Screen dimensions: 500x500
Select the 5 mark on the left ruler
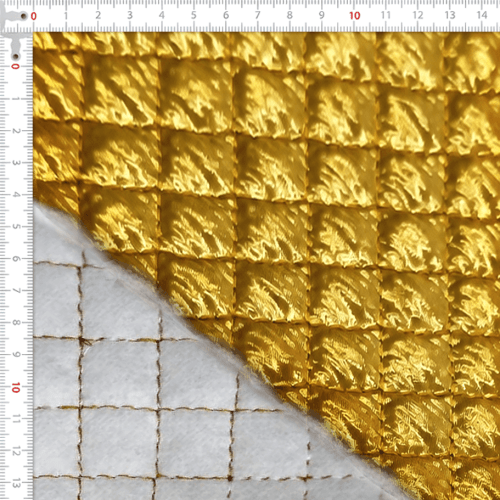point(15,227)
